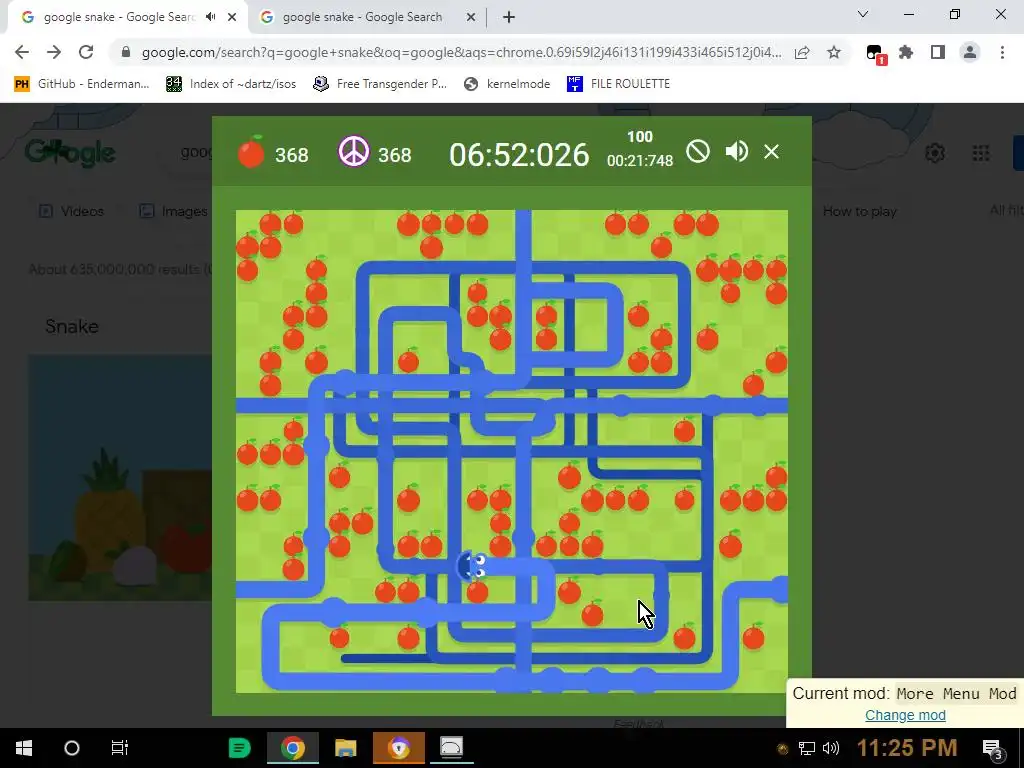1024x768 pixels.
Task: Open File Explorer from the taskbar
Action: (345, 748)
